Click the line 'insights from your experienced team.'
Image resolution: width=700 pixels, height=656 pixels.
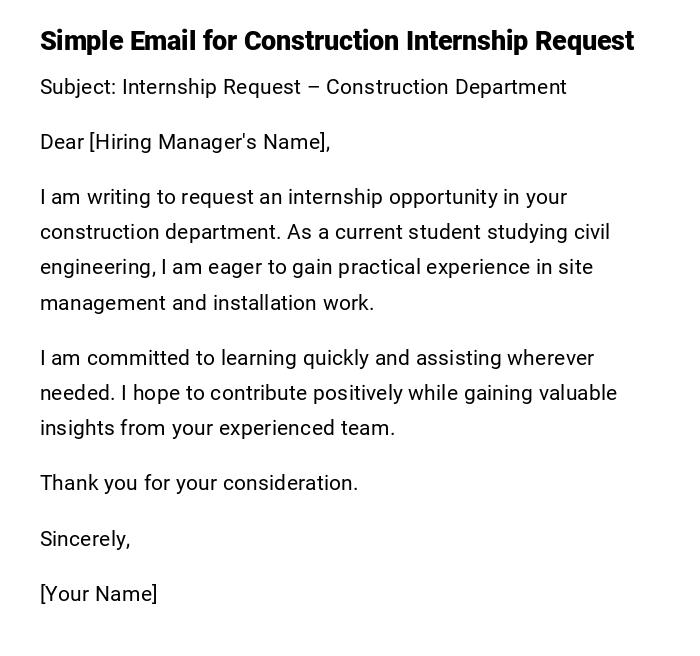click(x=217, y=428)
